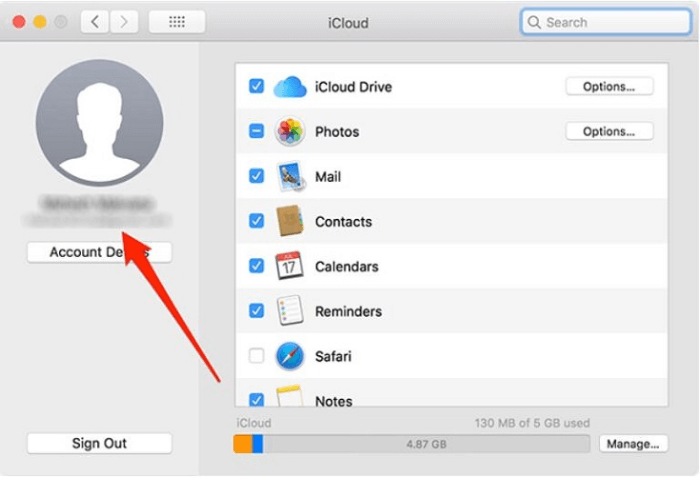Click the Photos pinwheel icon

[x=290, y=132]
